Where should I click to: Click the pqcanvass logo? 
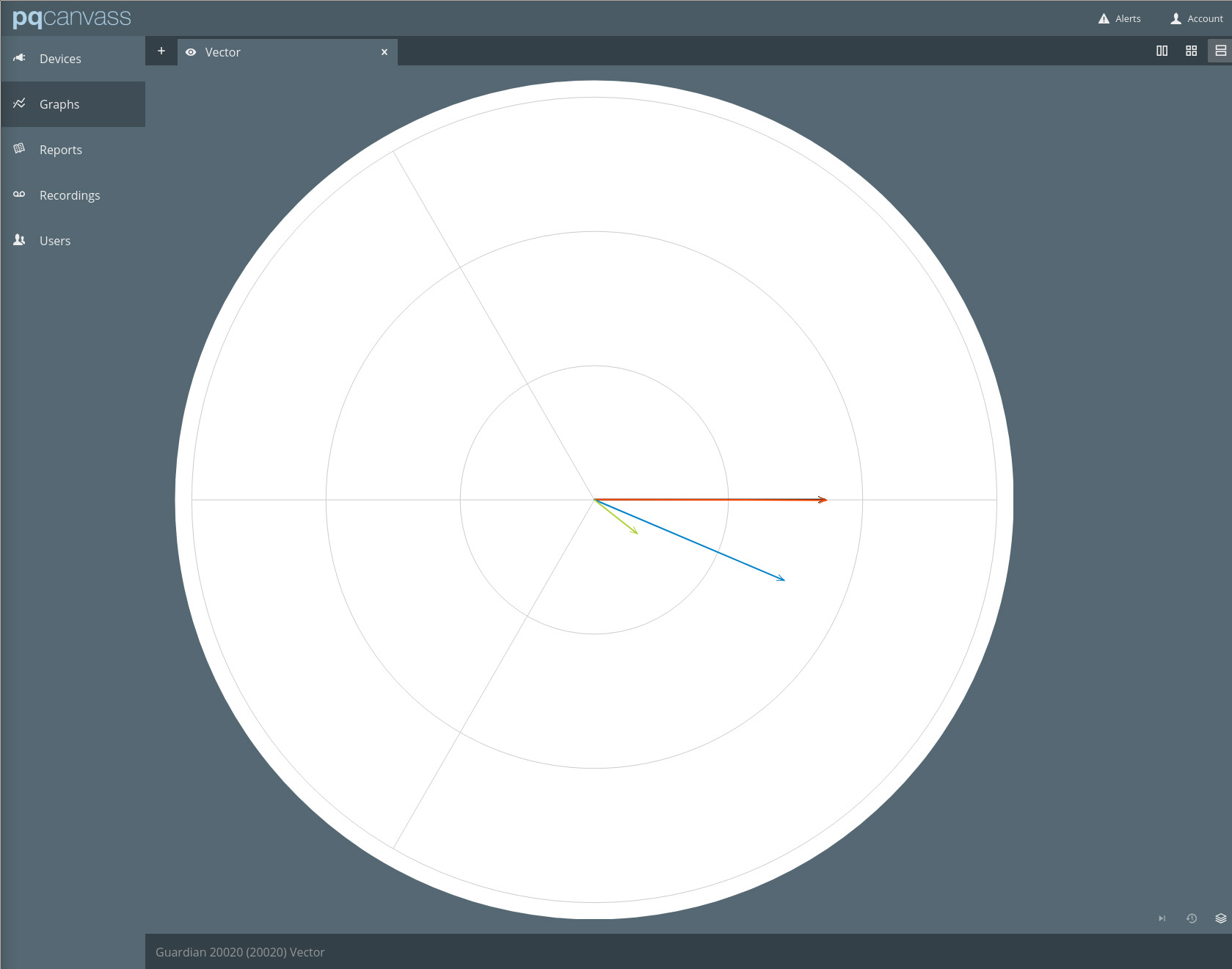(x=72, y=18)
